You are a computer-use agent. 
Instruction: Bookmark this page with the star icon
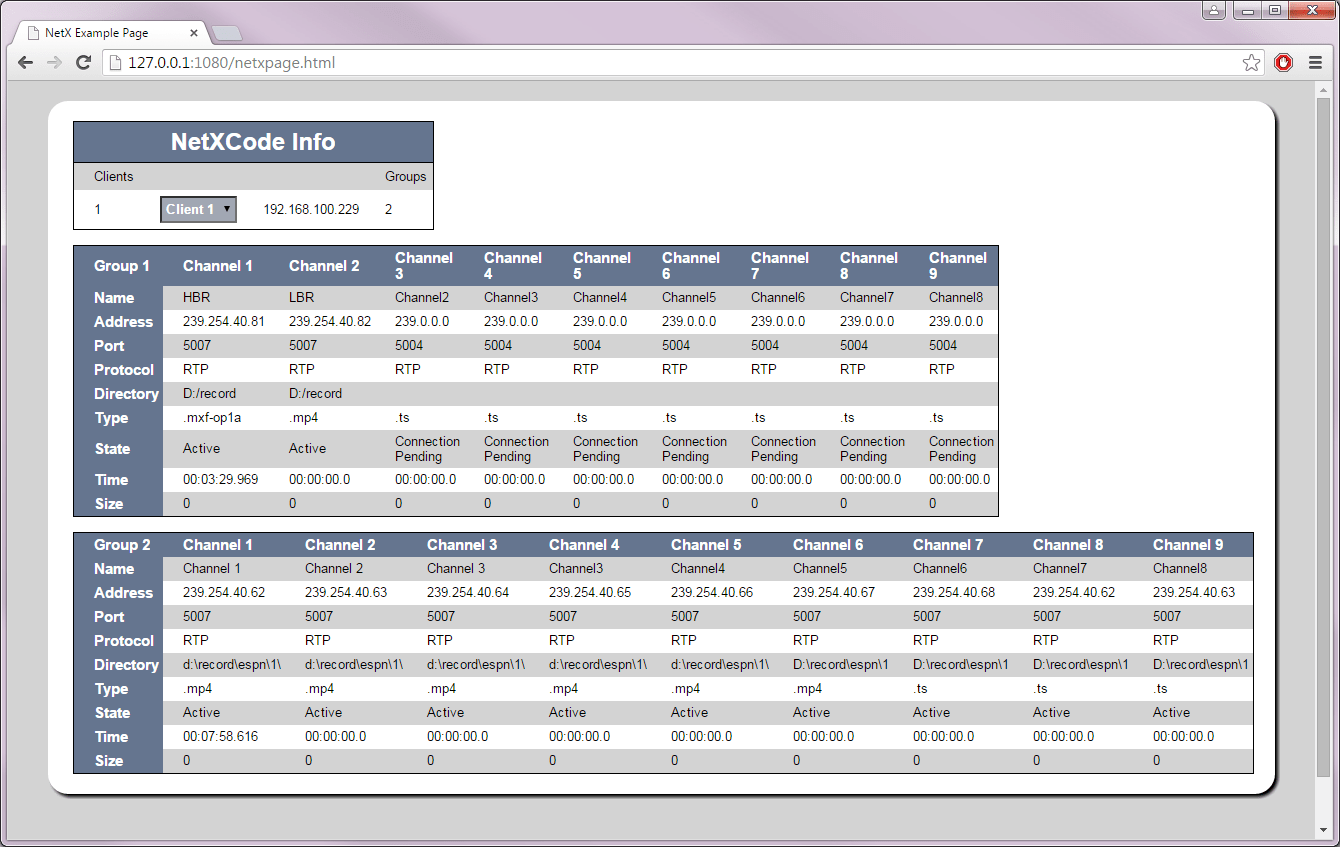(1251, 63)
